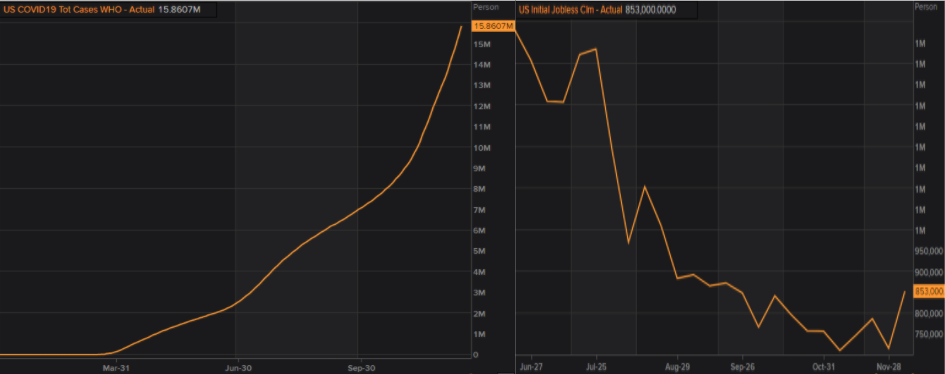Click the orange 15.8607M value tag
The height and width of the screenshot is (374, 945).
pos(493,26)
